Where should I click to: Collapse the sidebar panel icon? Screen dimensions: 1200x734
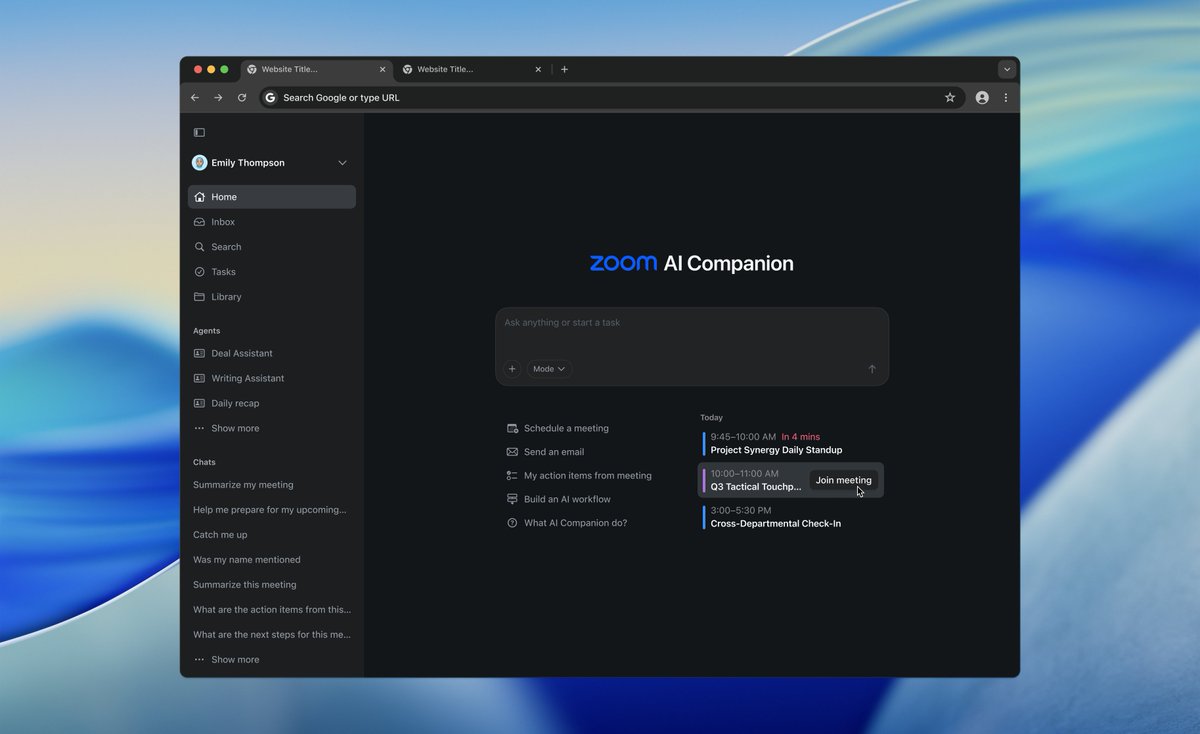199,132
